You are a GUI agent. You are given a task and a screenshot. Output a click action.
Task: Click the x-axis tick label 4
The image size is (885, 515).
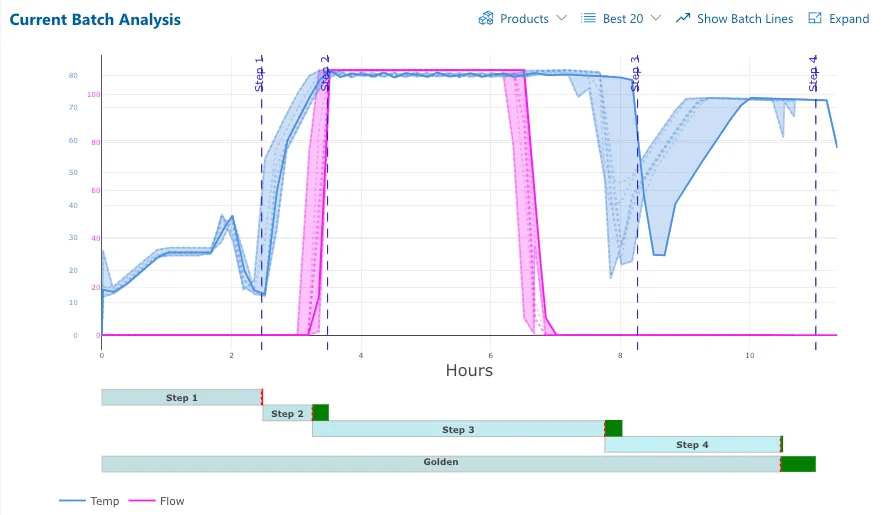pyautogui.click(x=361, y=355)
